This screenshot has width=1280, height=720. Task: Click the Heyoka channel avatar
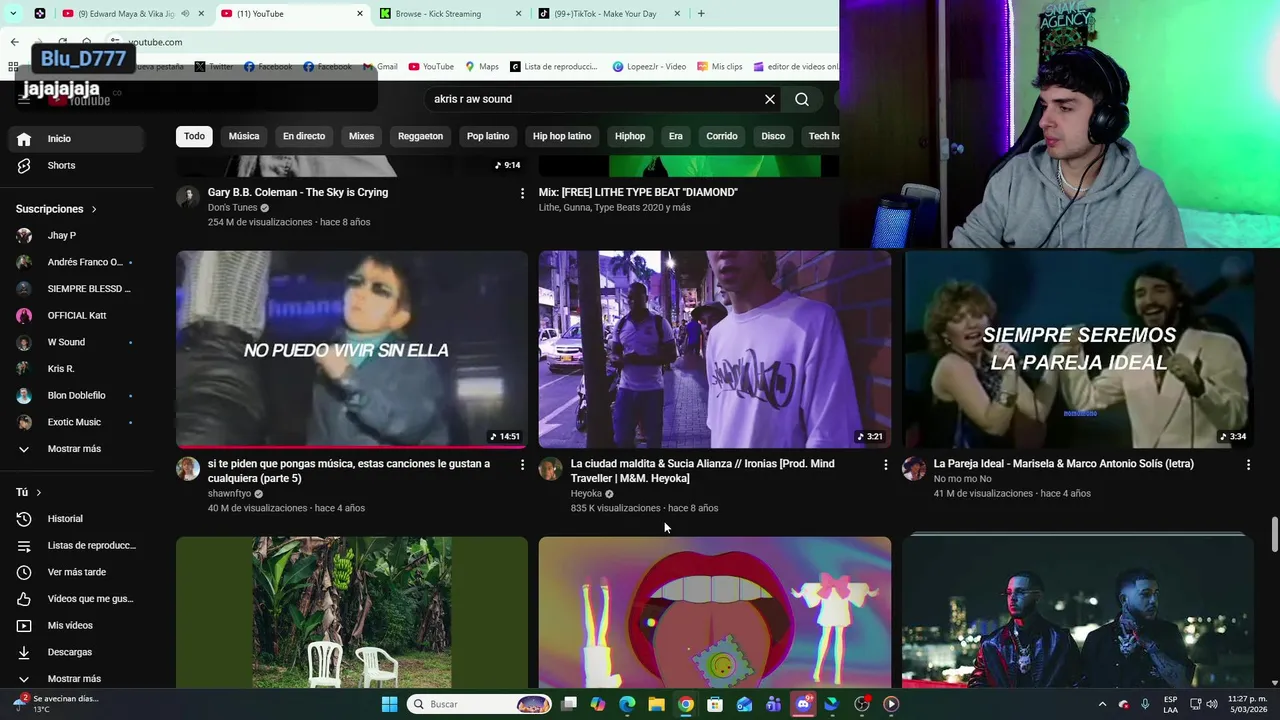click(x=551, y=469)
